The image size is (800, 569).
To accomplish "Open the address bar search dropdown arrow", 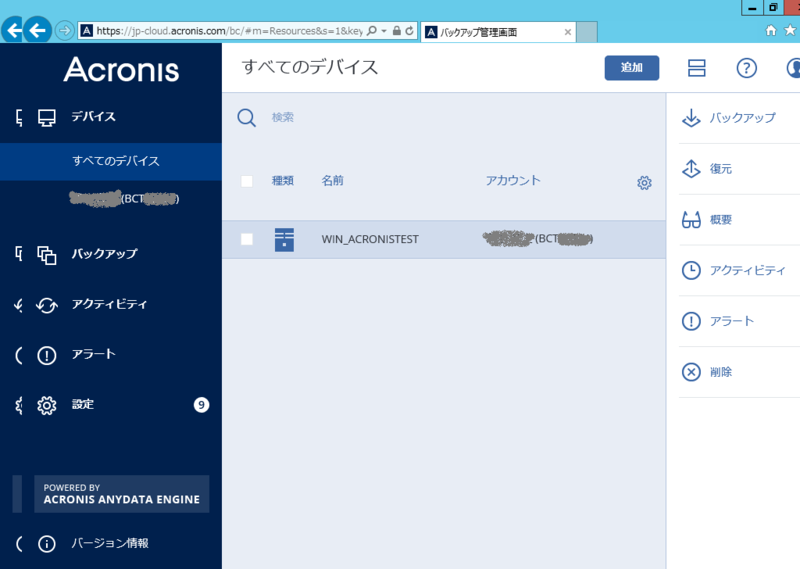I will coord(384,31).
